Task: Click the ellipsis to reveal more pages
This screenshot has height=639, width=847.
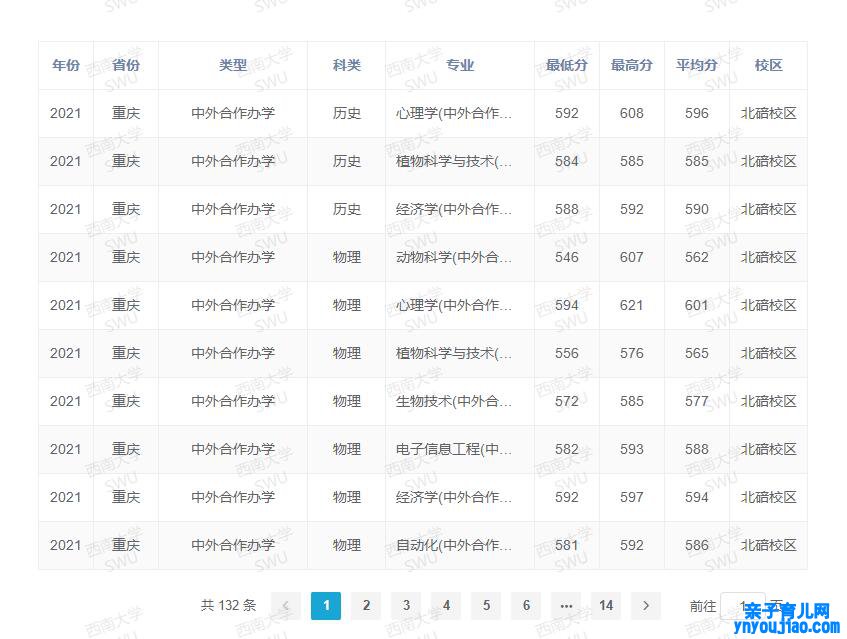Action: point(566,605)
